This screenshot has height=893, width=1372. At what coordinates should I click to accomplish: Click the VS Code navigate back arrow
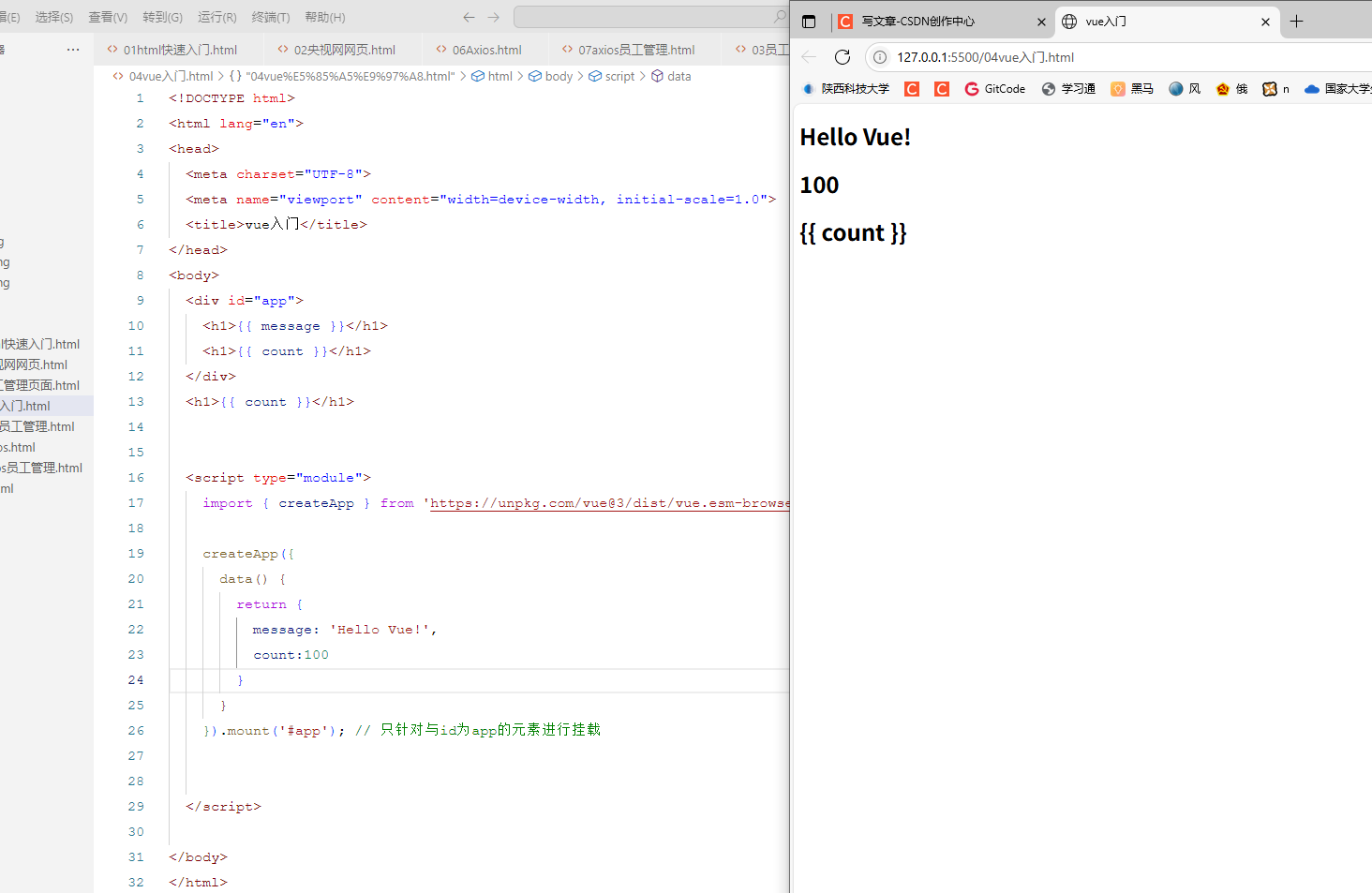(x=470, y=17)
